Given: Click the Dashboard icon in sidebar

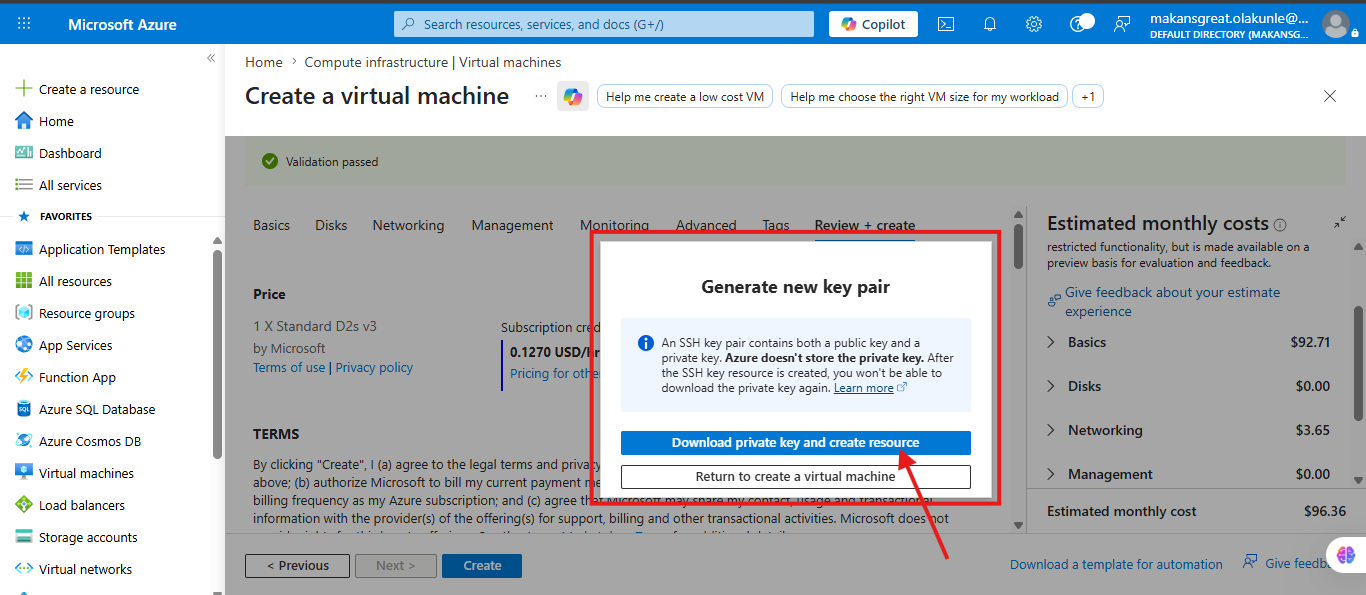Looking at the screenshot, I should coord(24,153).
